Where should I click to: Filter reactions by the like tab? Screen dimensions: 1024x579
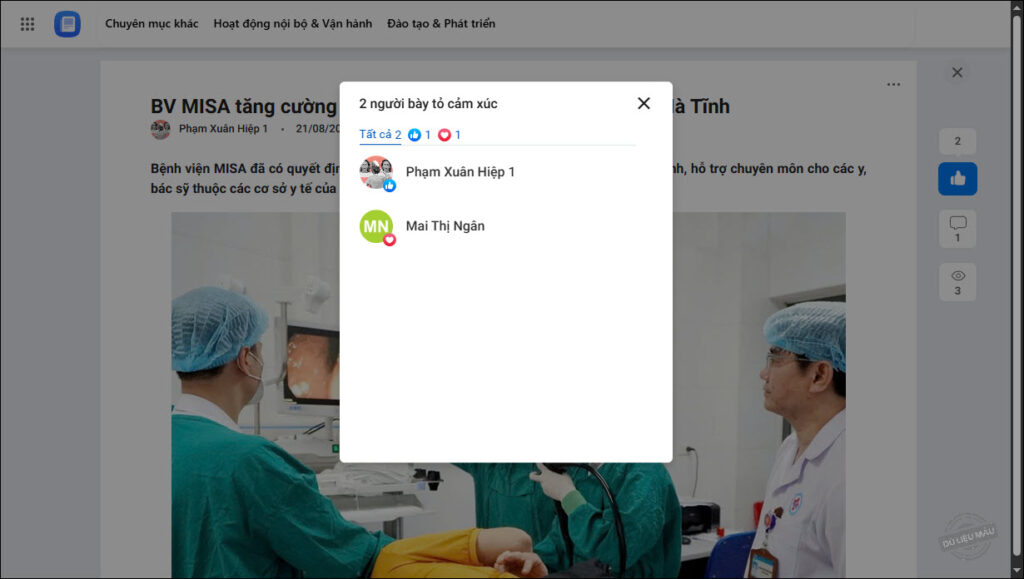[x=419, y=134]
